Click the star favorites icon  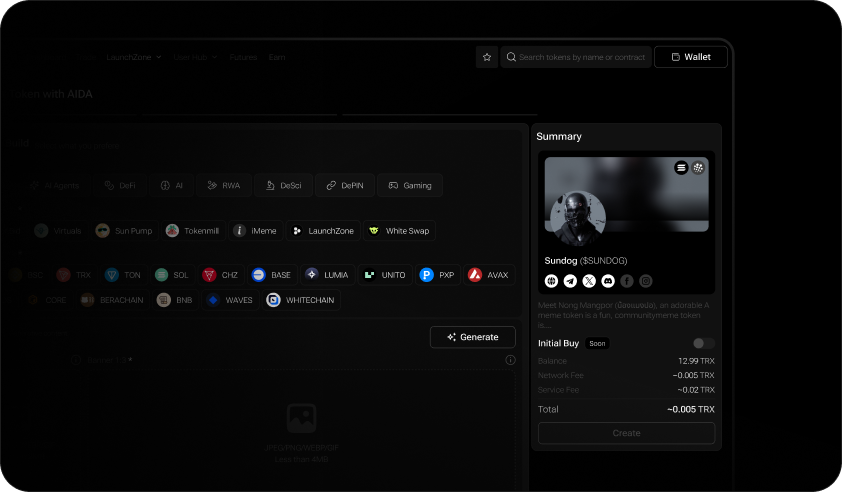click(x=487, y=57)
